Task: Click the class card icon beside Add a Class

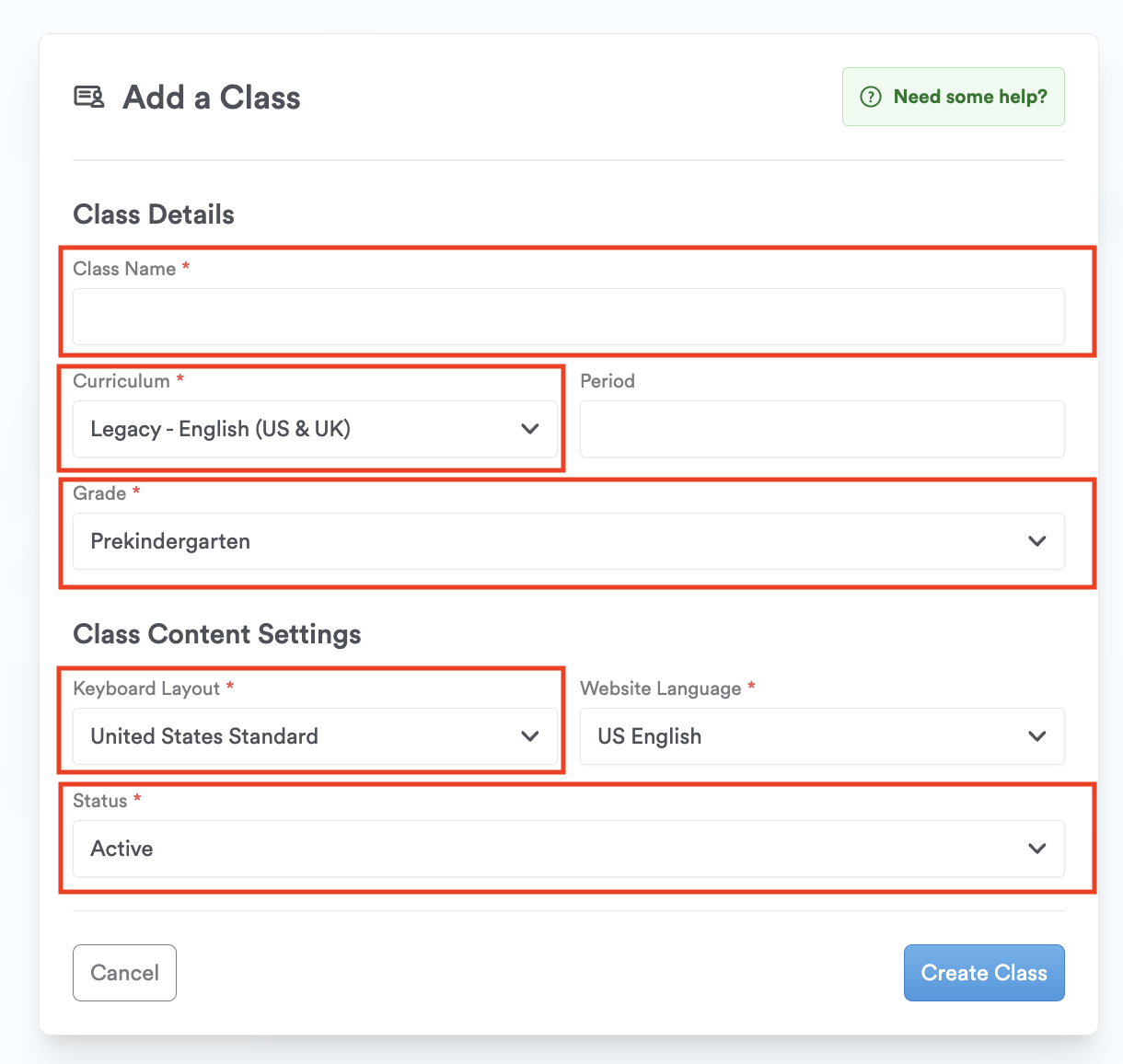Action: [x=89, y=97]
